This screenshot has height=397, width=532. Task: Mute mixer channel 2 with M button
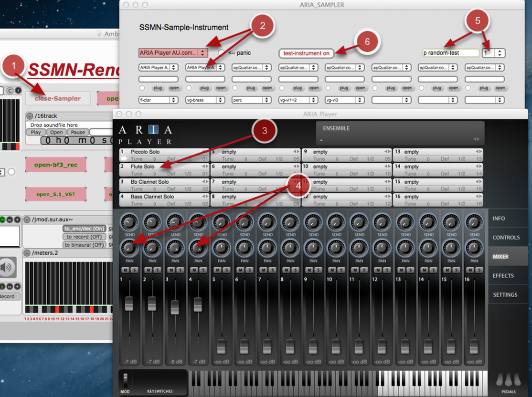tap(148, 270)
